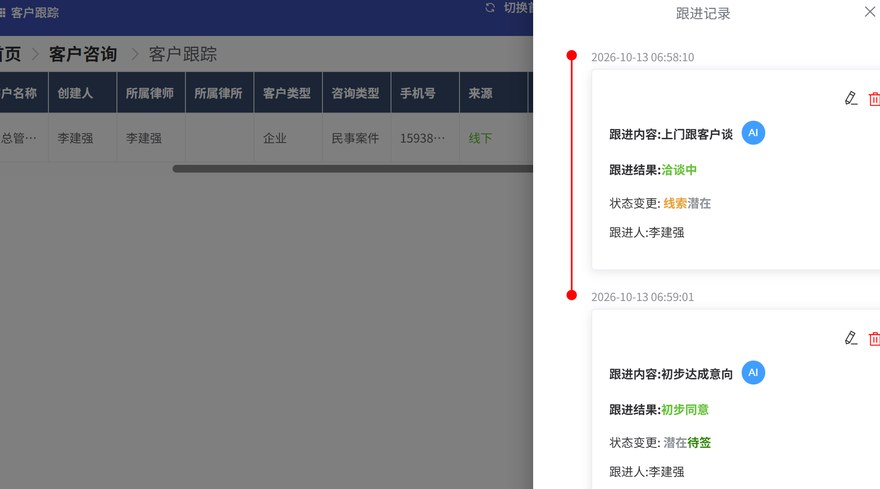Click the 咨询类型 column header
Viewport: 880px width, 489px height.
point(356,93)
